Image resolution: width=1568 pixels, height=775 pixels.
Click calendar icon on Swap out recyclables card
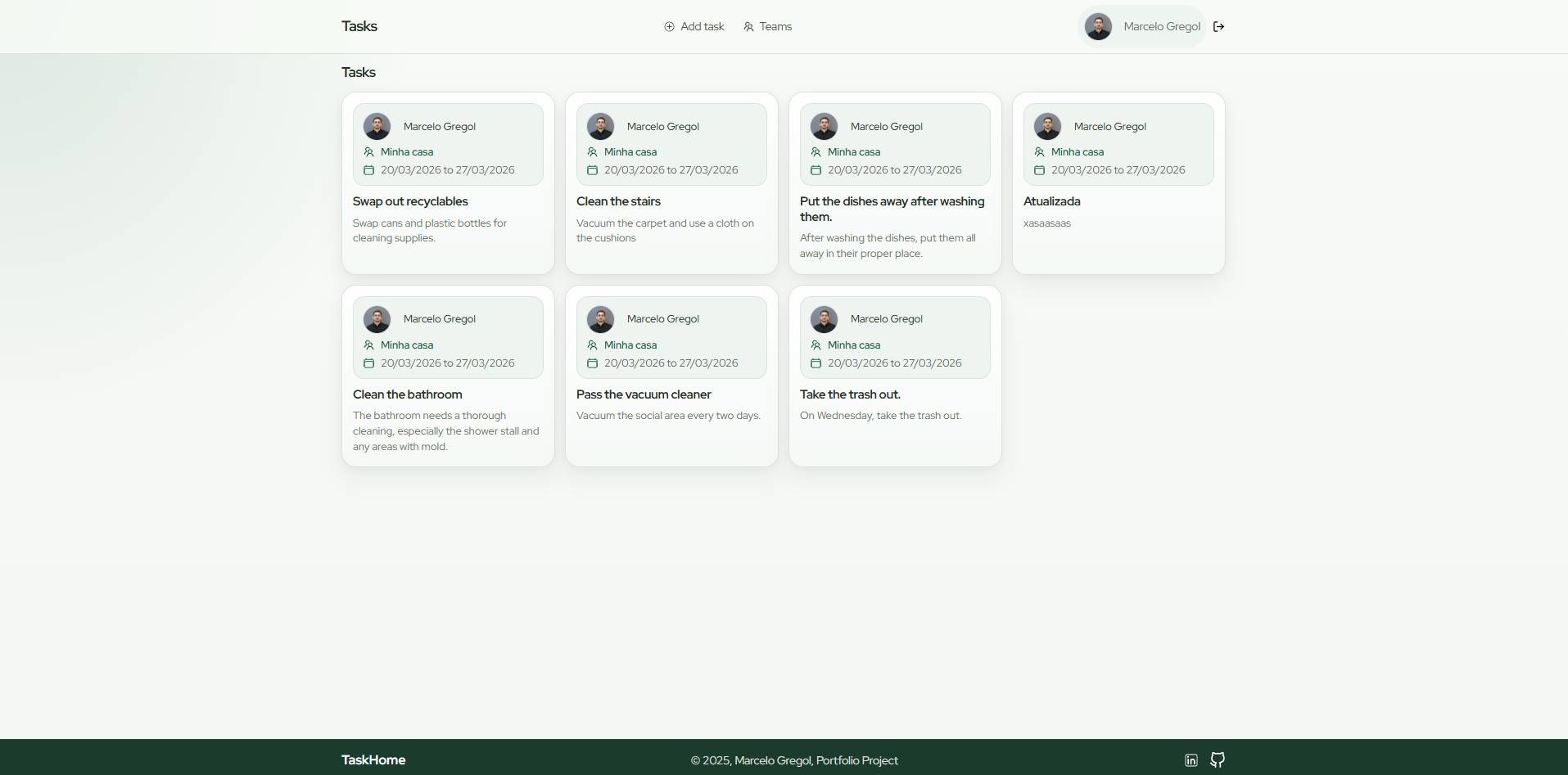(x=368, y=170)
